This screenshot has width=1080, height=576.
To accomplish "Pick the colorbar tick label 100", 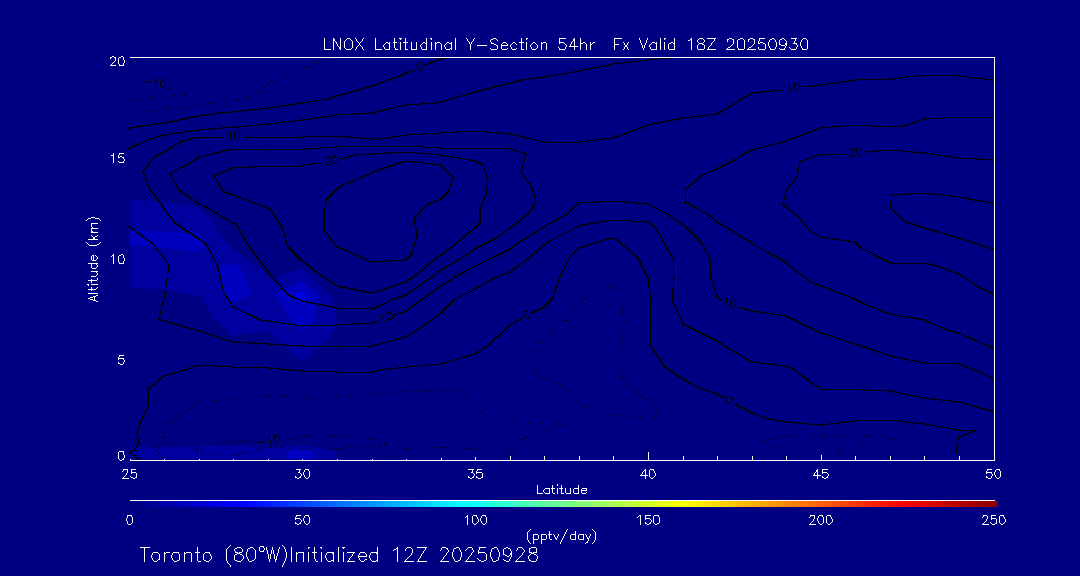I will (475, 520).
